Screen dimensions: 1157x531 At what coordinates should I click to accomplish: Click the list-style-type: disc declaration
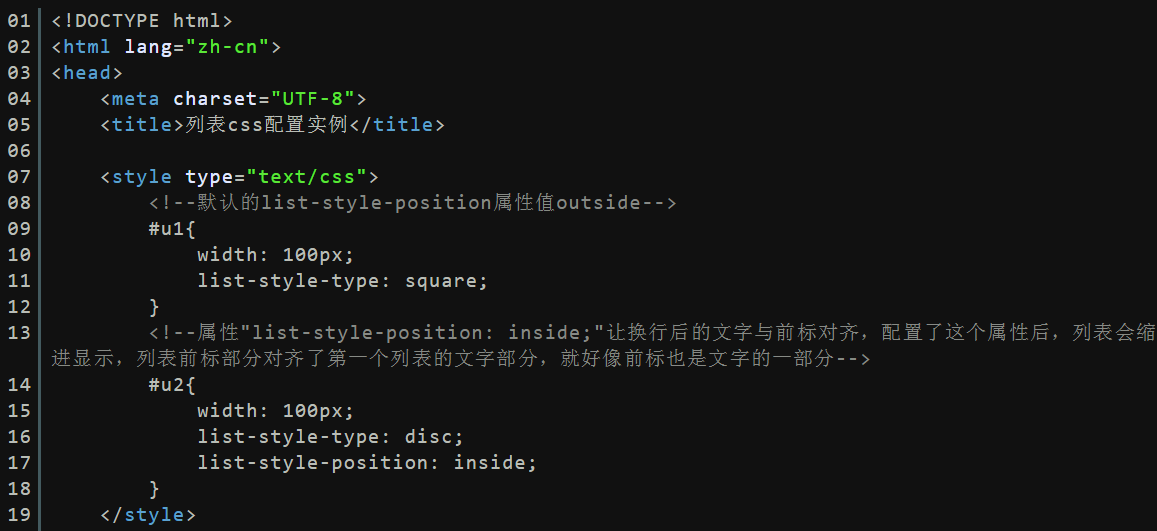point(331,437)
